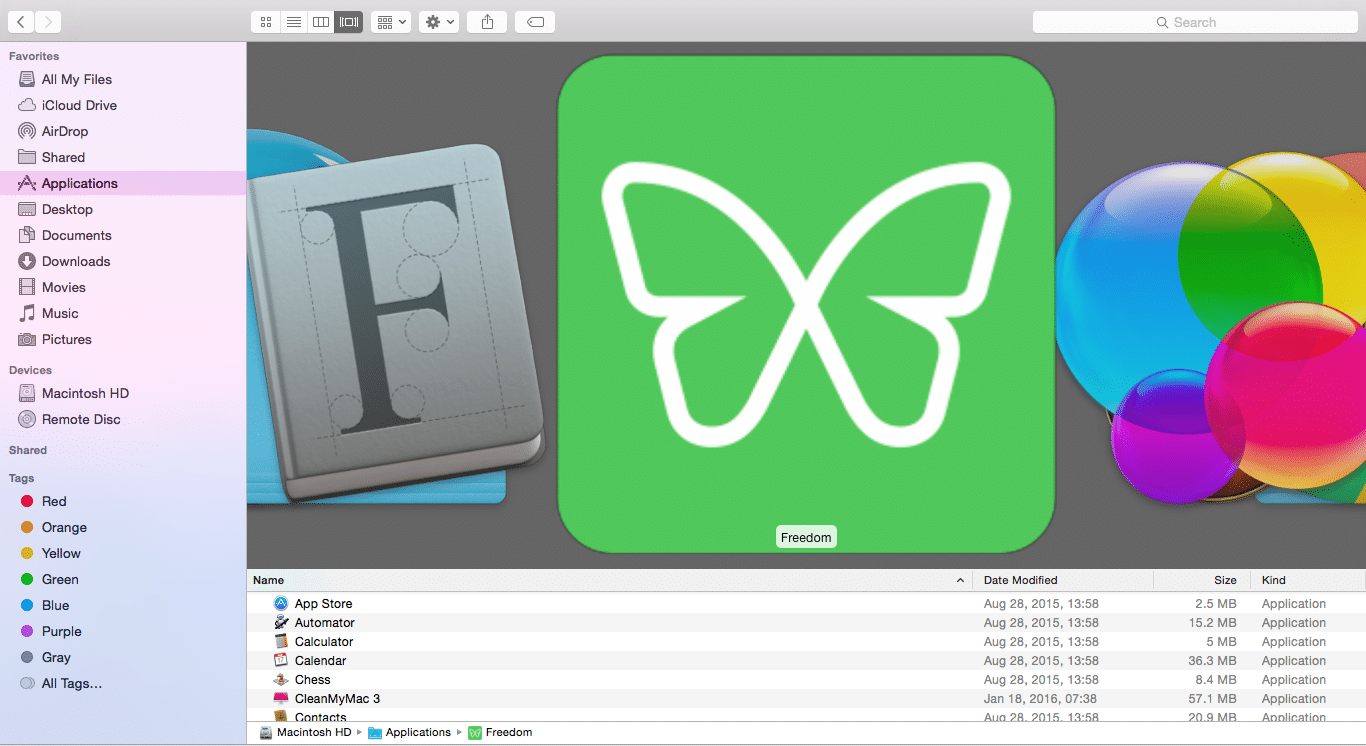Select the CleanMyMac 3 app icon
This screenshot has width=1366, height=746.
click(281, 698)
